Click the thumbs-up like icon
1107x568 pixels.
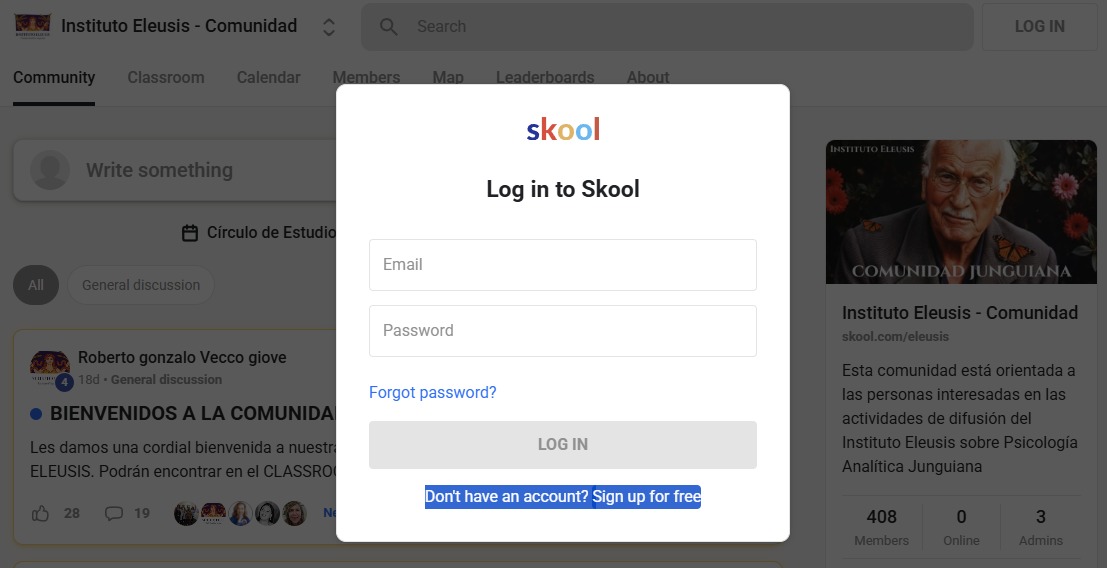(41, 513)
